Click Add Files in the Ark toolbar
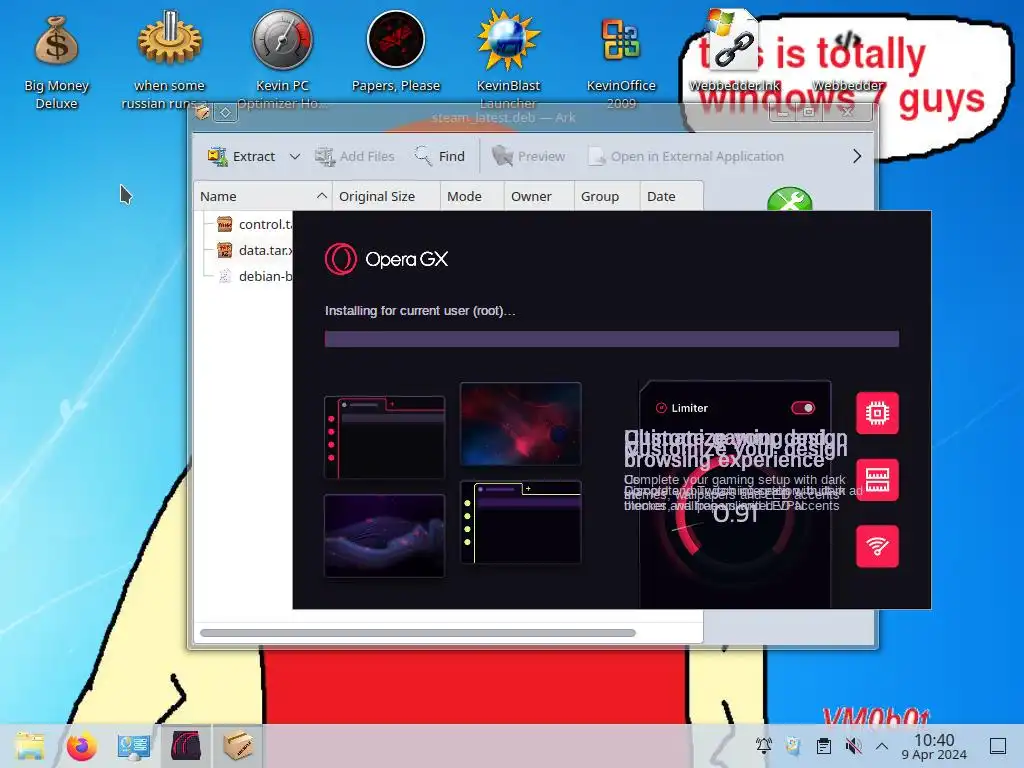 tap(355, 157)
